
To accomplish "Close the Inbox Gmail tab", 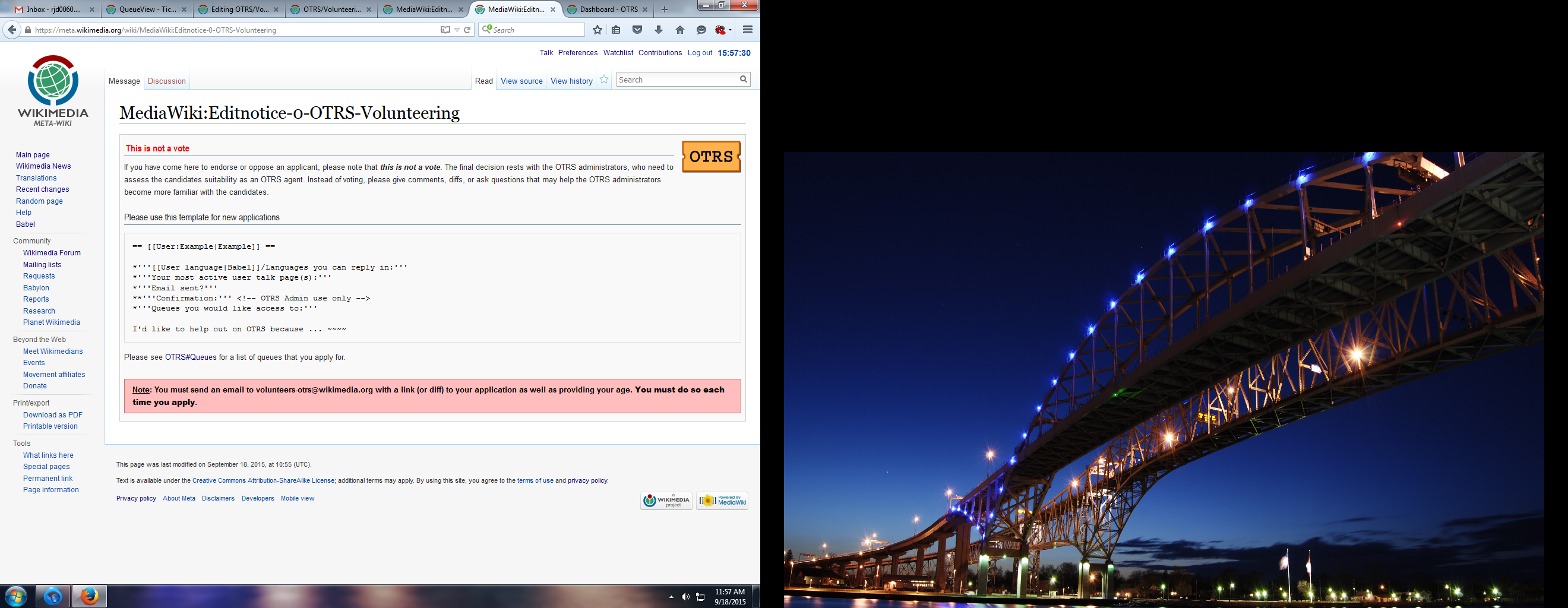I will (92, 9).
